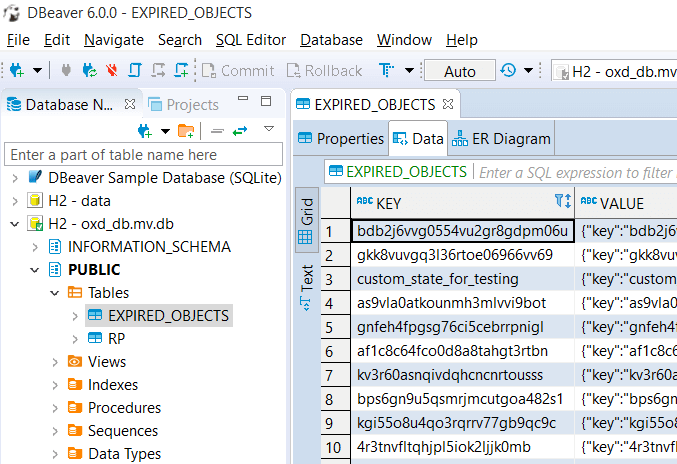Click the Collapse All icon in navigator
Image resolution: width=677 pixels, height=464 pixels.
coord(217,131)
